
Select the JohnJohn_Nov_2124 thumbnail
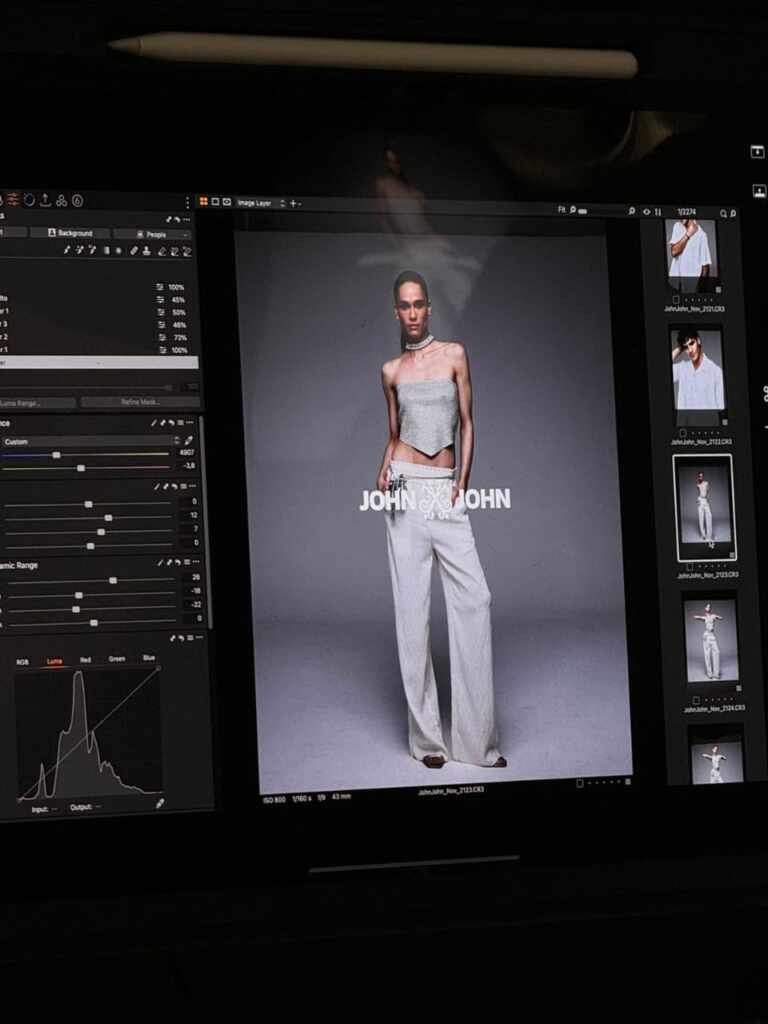[711, 641]
